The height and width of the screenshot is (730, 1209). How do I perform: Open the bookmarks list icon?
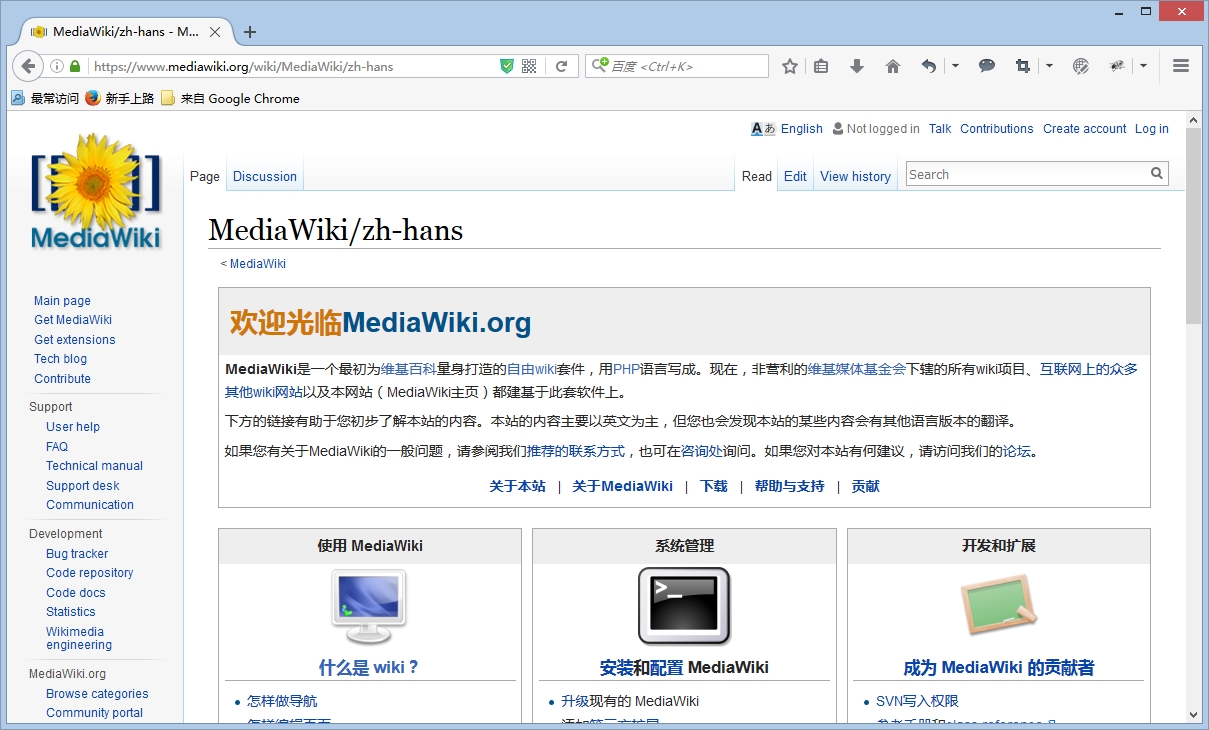coord(821,66)
